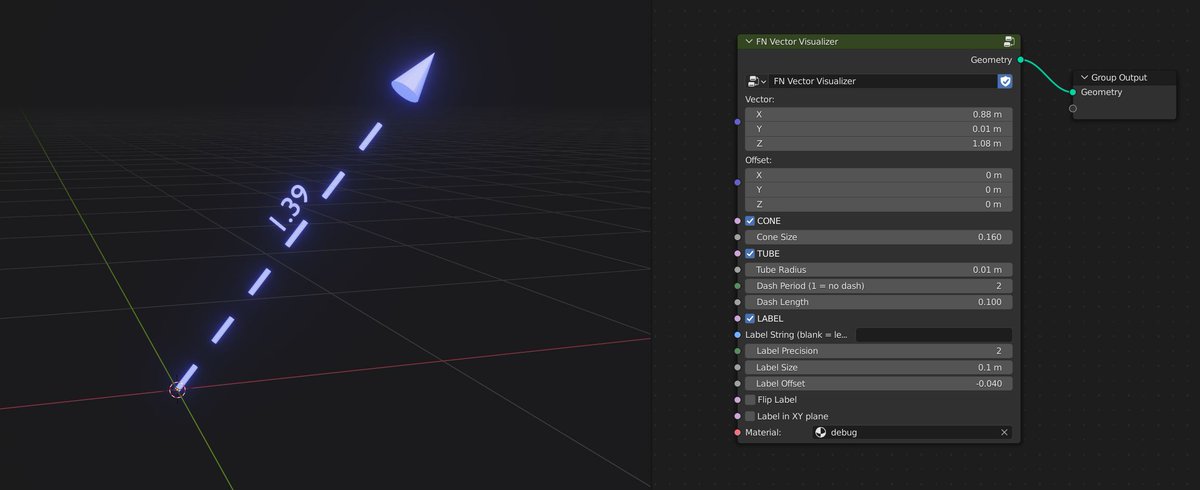The image size is (1200, 490).
Task: Click the Label String text field
Action: (934, 335)
